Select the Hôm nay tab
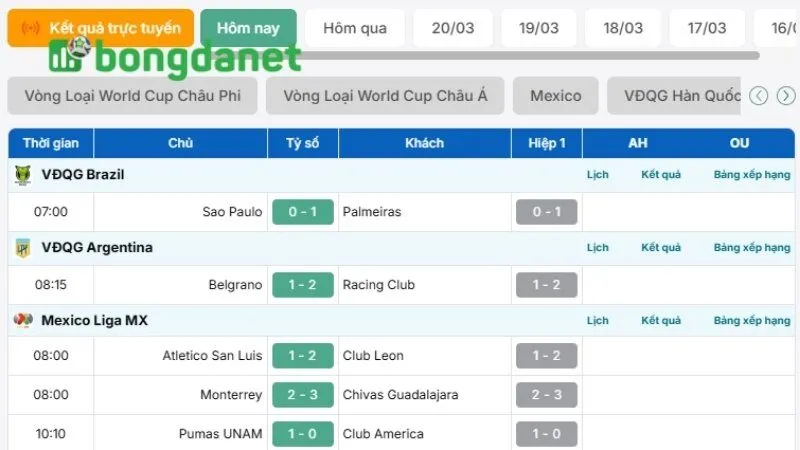800x450 pixels. coord(248,28)
